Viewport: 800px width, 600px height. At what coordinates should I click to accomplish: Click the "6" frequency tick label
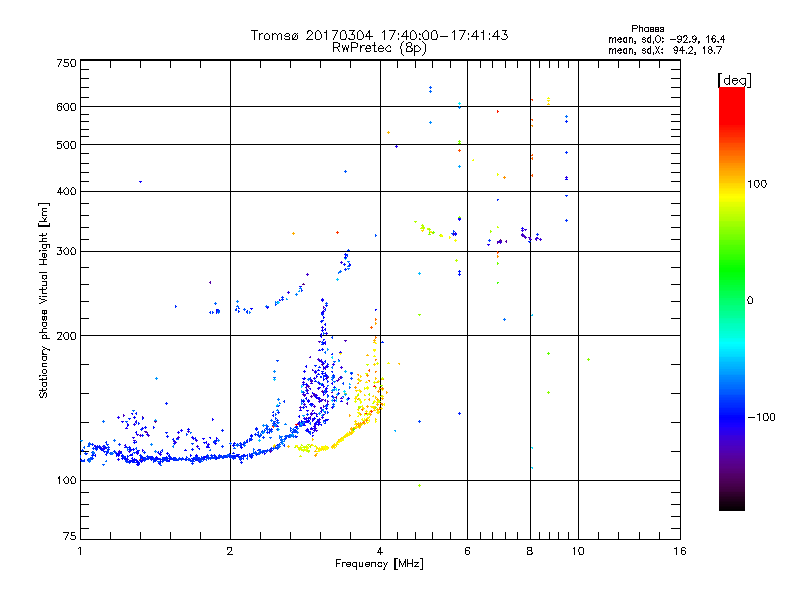(x=467, y=551)
